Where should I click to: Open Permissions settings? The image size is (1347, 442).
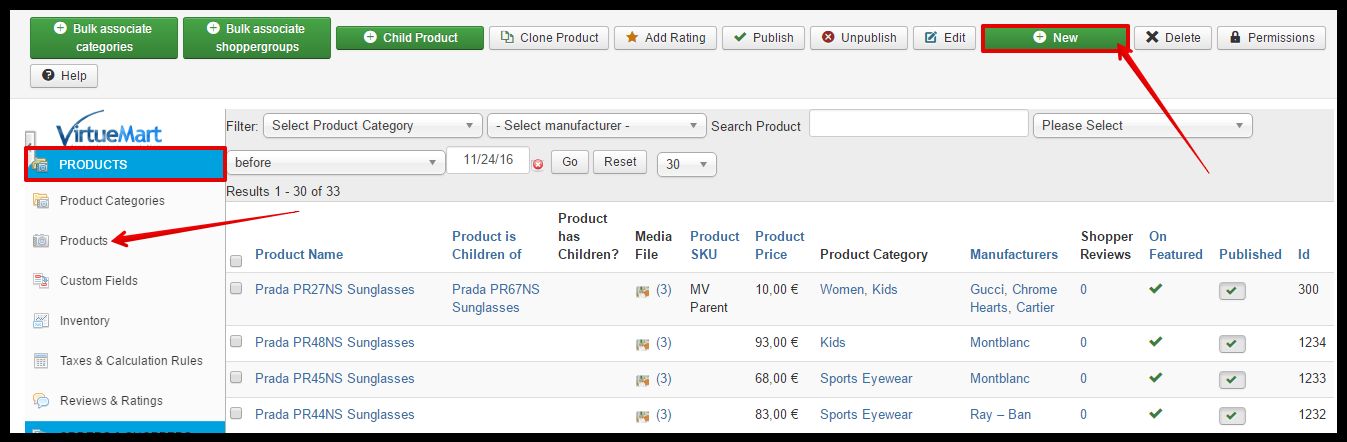(1271, 38)
